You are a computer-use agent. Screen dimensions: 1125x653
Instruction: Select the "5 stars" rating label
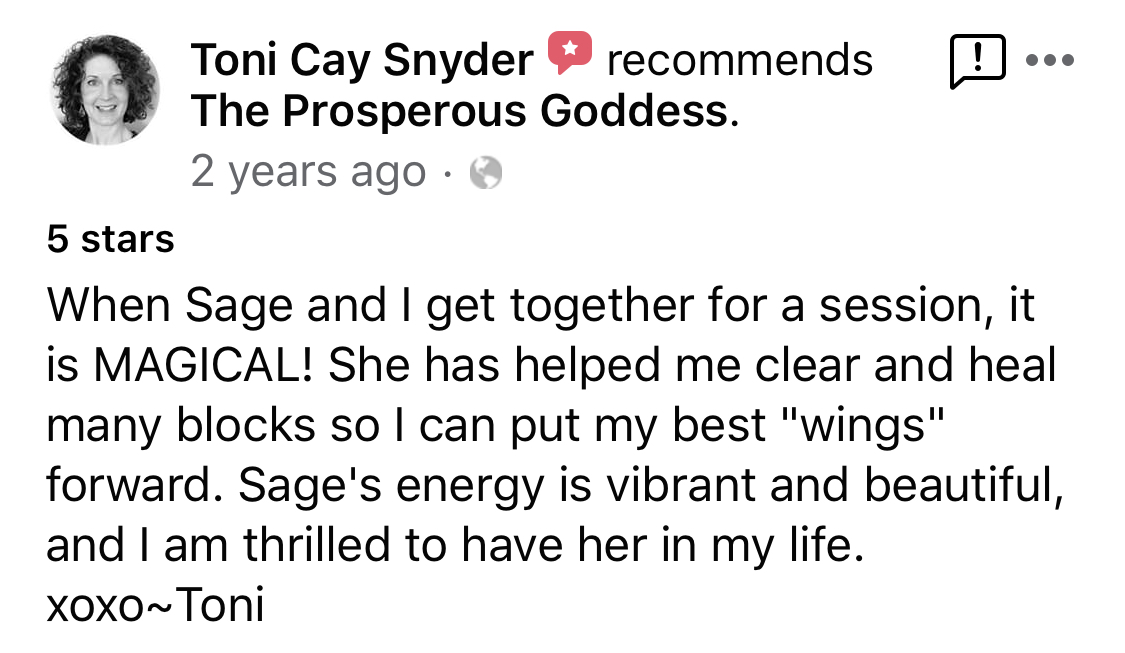click(x=110, y=240)
